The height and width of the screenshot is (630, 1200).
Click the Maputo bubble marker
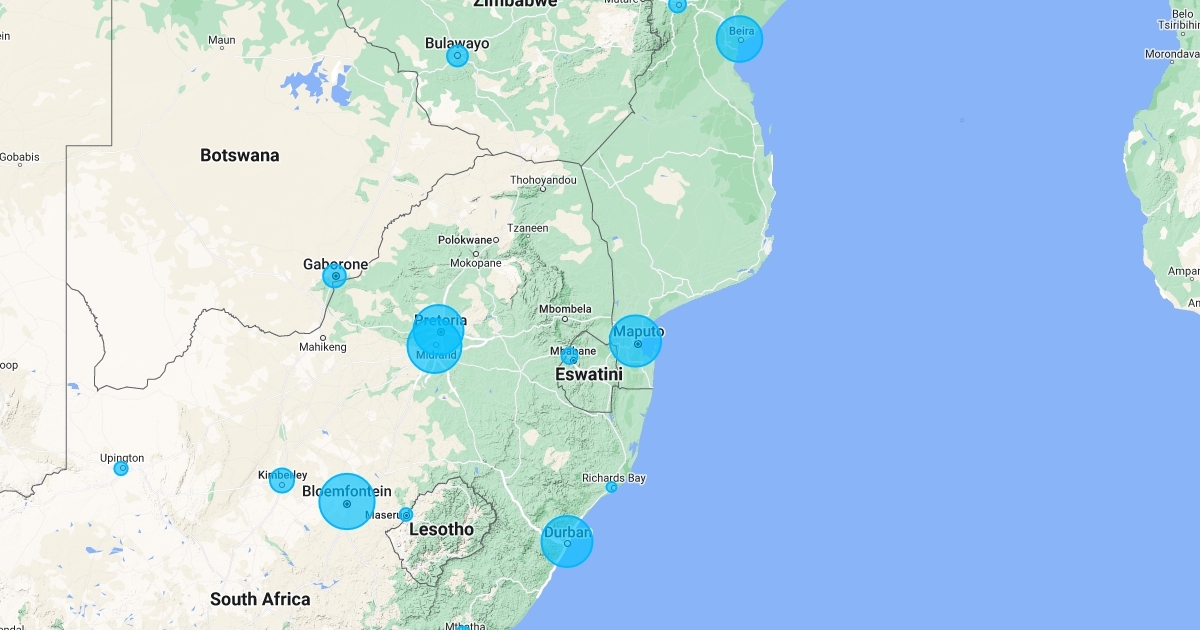click(636, 342)
